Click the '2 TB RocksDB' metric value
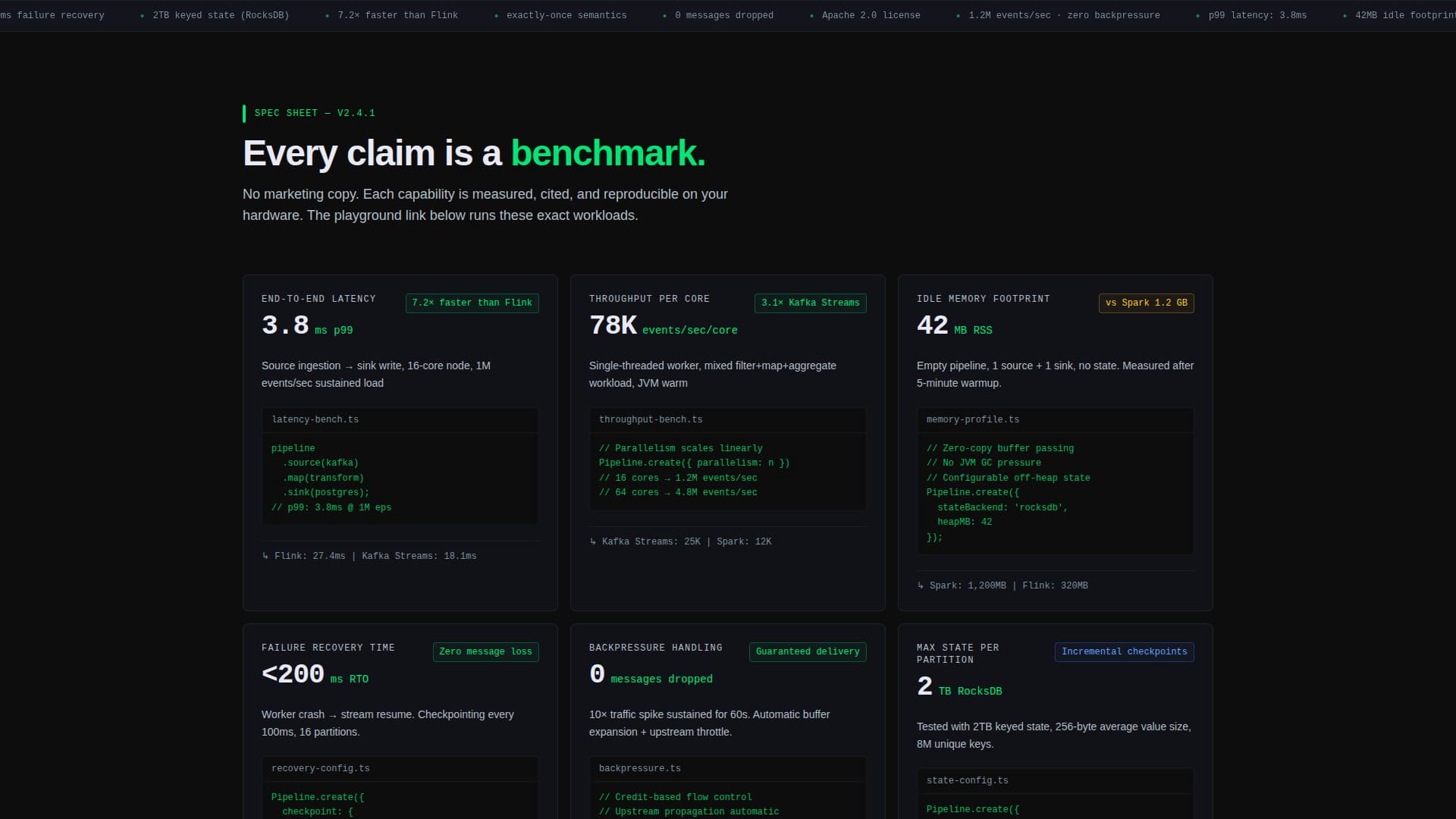1456x819 pixels. [x=959, y=687]
